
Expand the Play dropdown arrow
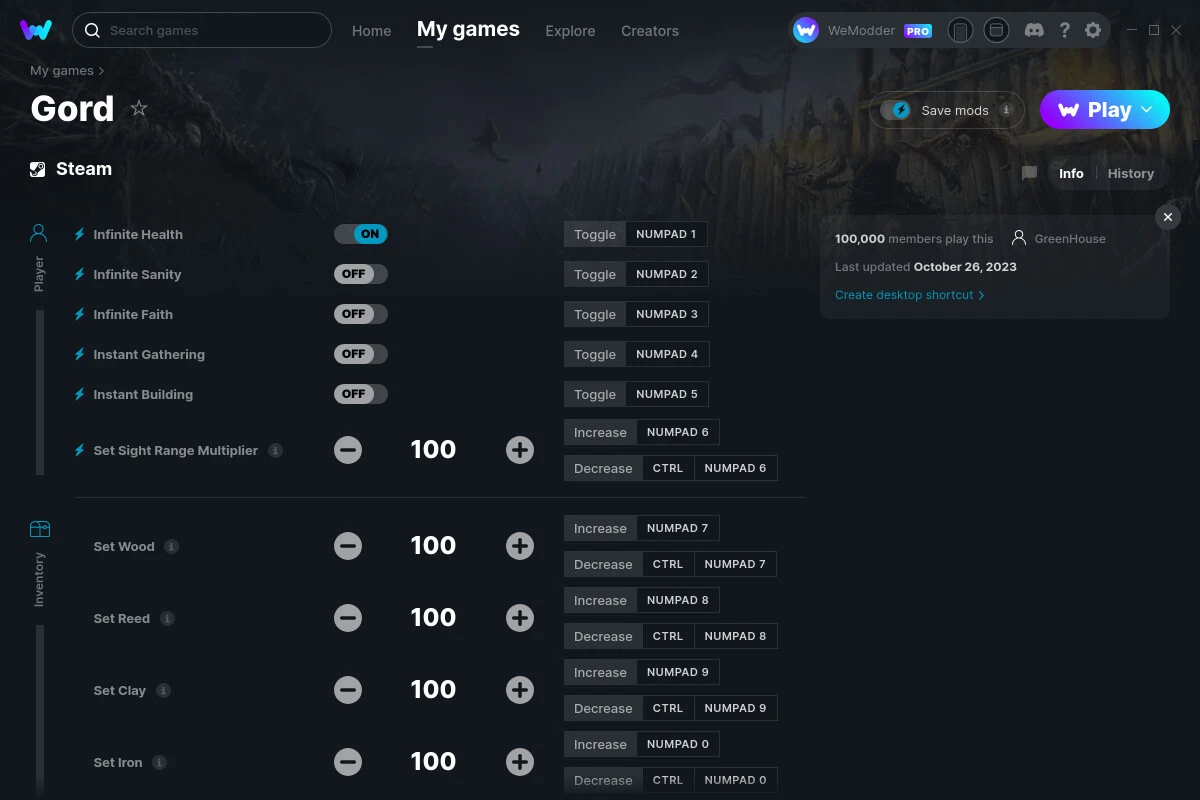click(1148, 110)
